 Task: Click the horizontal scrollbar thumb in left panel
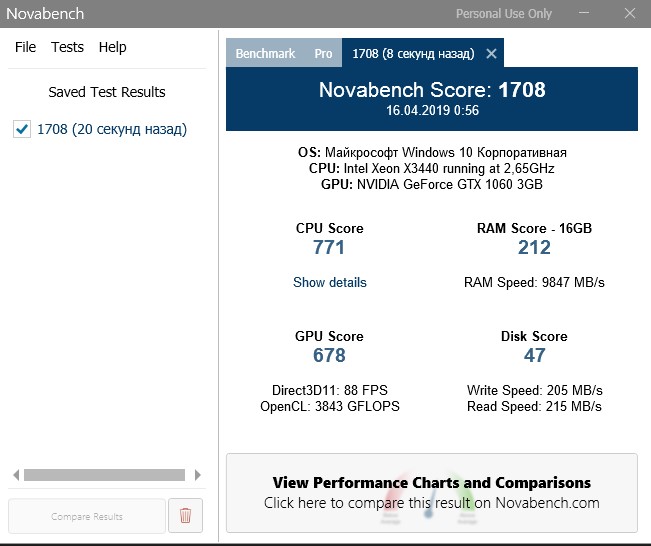point(104,475)
